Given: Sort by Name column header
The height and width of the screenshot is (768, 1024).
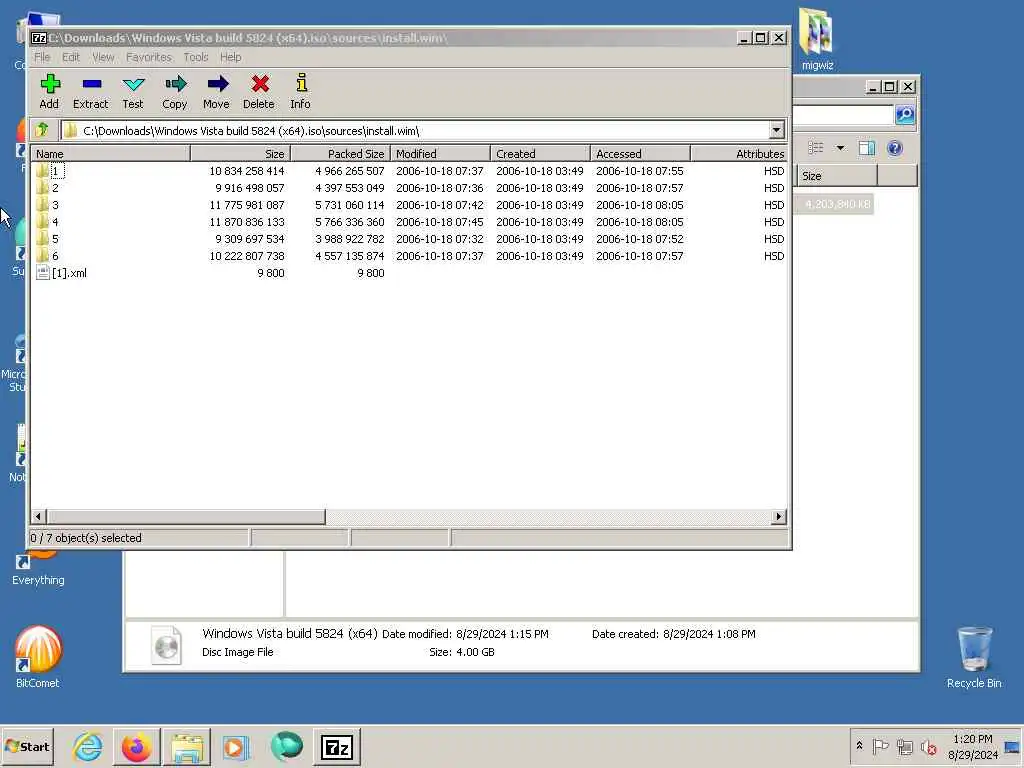Looking at the screenshot, I should [110, 153].
